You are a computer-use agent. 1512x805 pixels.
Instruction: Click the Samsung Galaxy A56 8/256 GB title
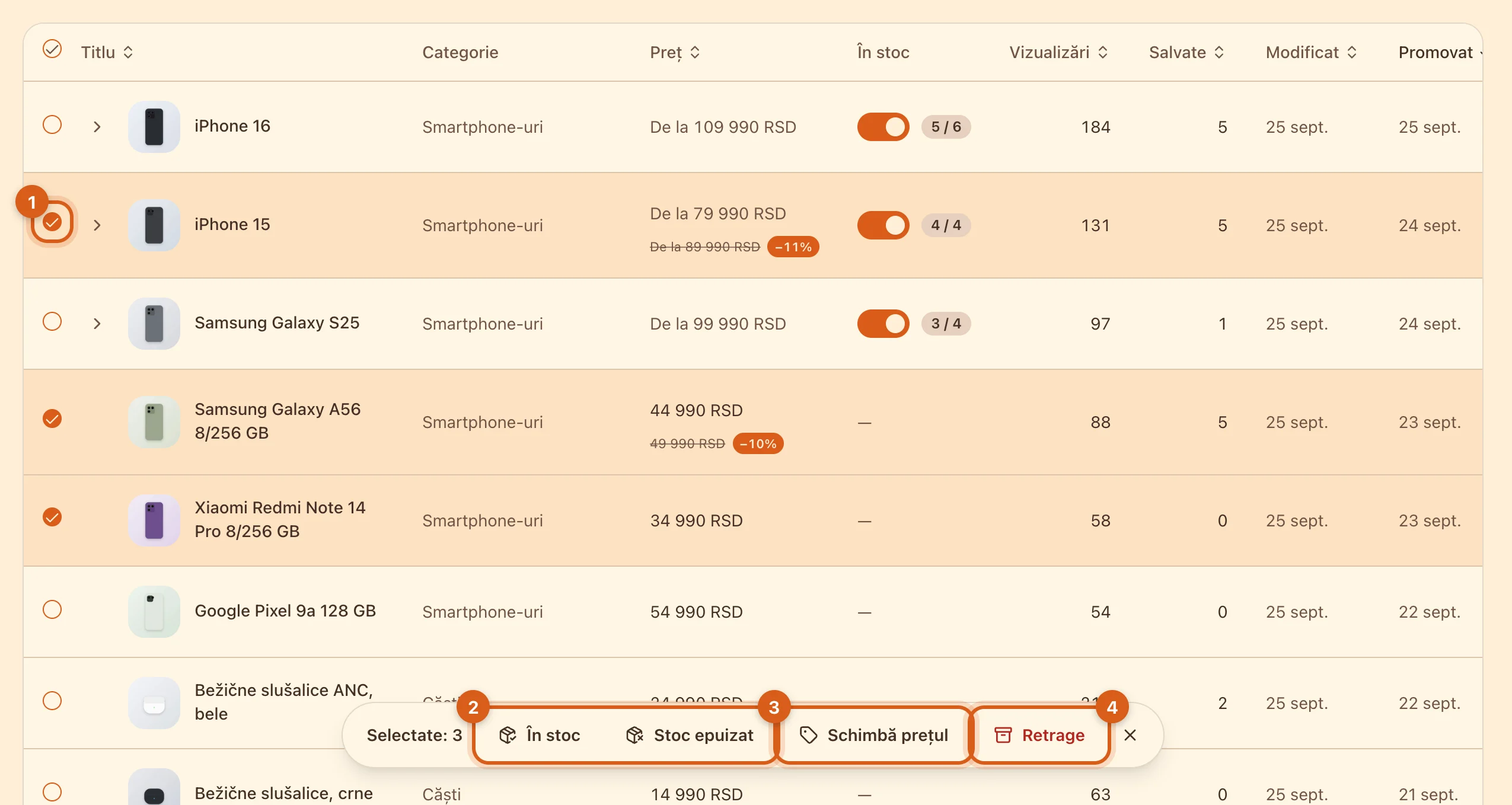tap(277, 421)
